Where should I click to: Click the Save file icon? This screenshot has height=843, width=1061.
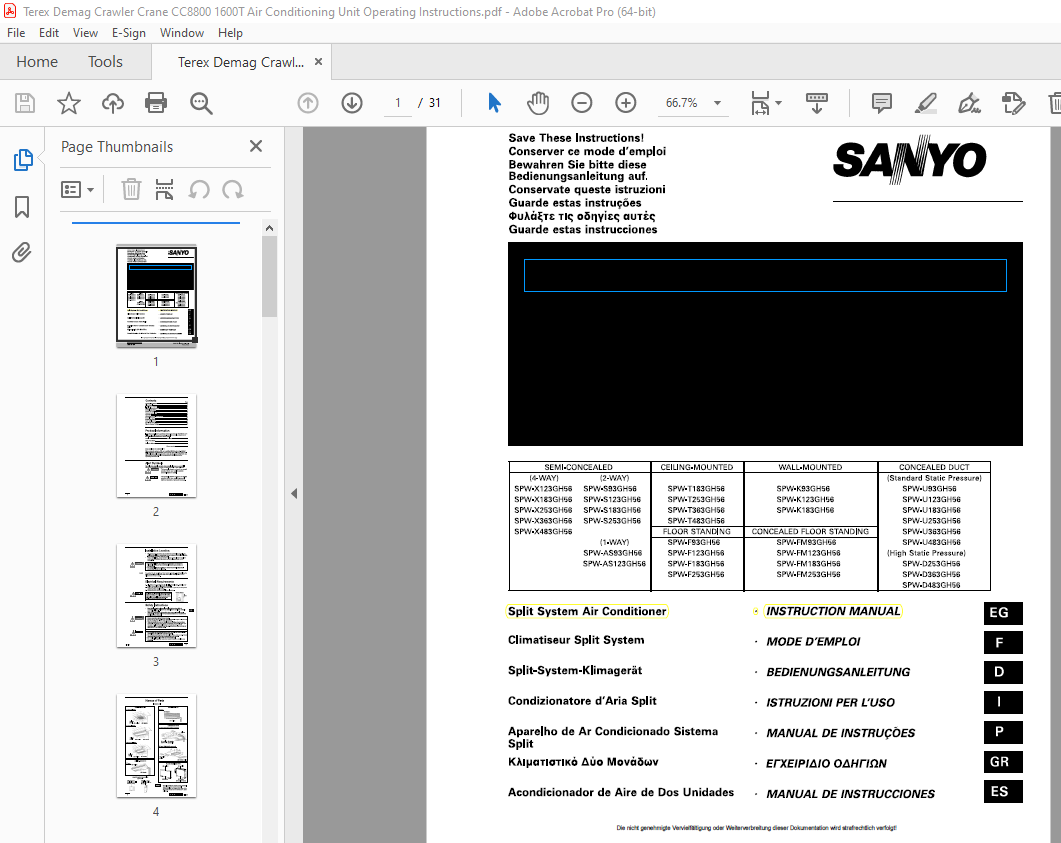click(25, 103)
